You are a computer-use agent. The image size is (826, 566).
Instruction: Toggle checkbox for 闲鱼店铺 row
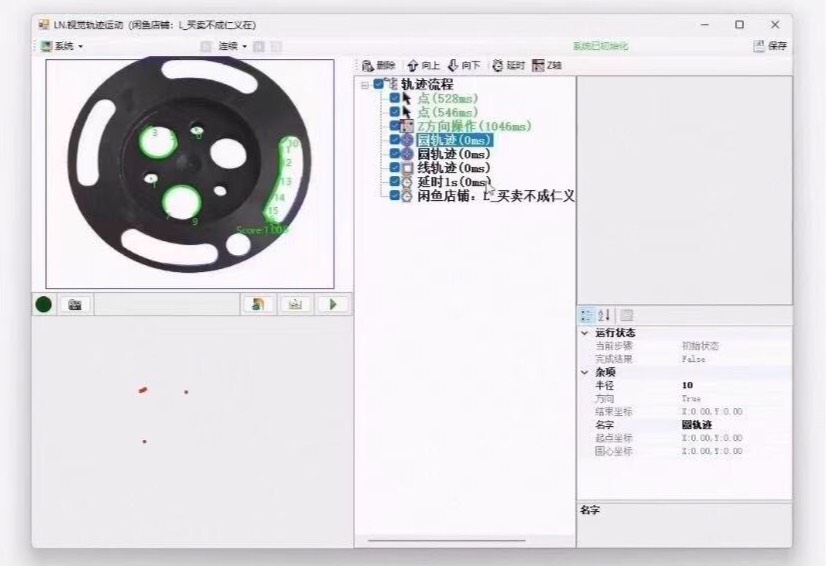[395, 196]
